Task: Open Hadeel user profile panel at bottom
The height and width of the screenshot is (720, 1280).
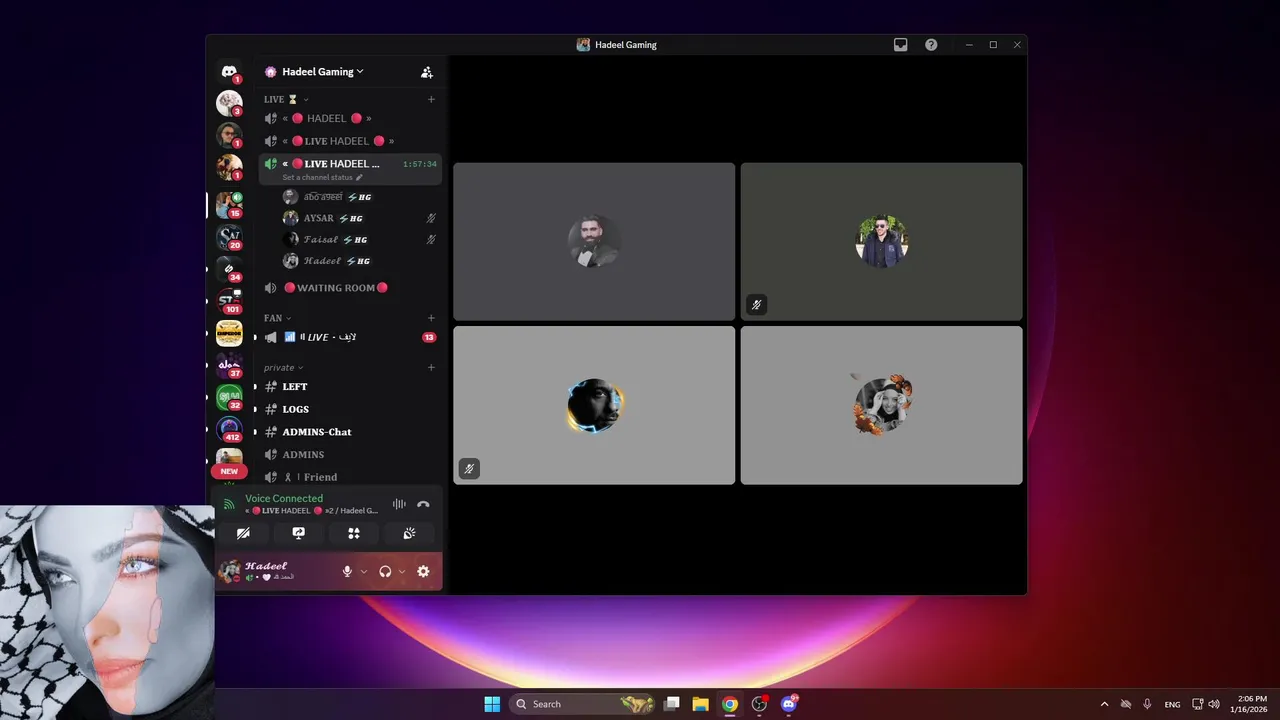Action: point(276,571)
